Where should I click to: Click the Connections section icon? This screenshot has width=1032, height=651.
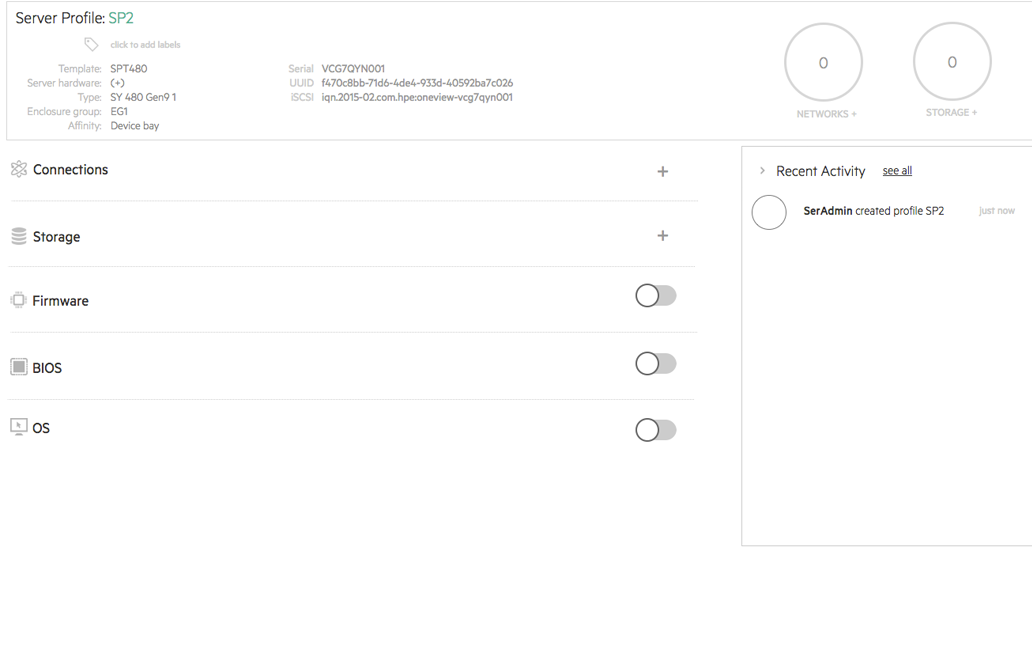click(18, 169)
